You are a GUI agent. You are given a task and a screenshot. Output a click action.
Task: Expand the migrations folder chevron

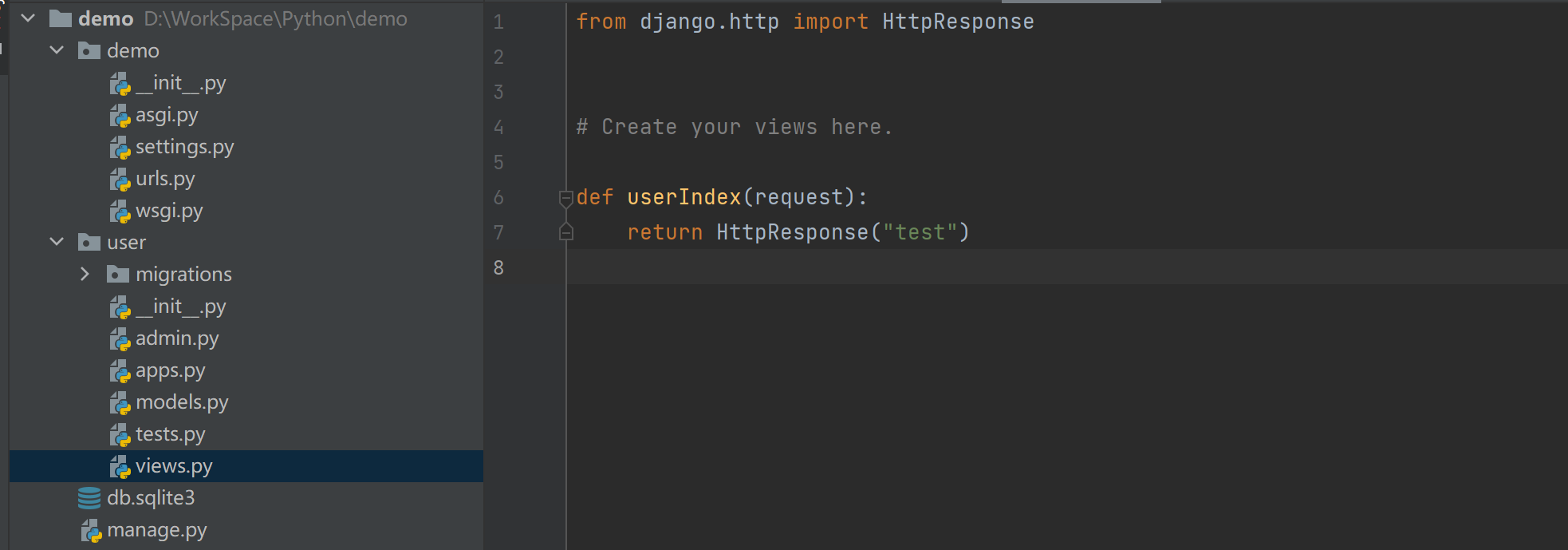(x=85, y=274)
